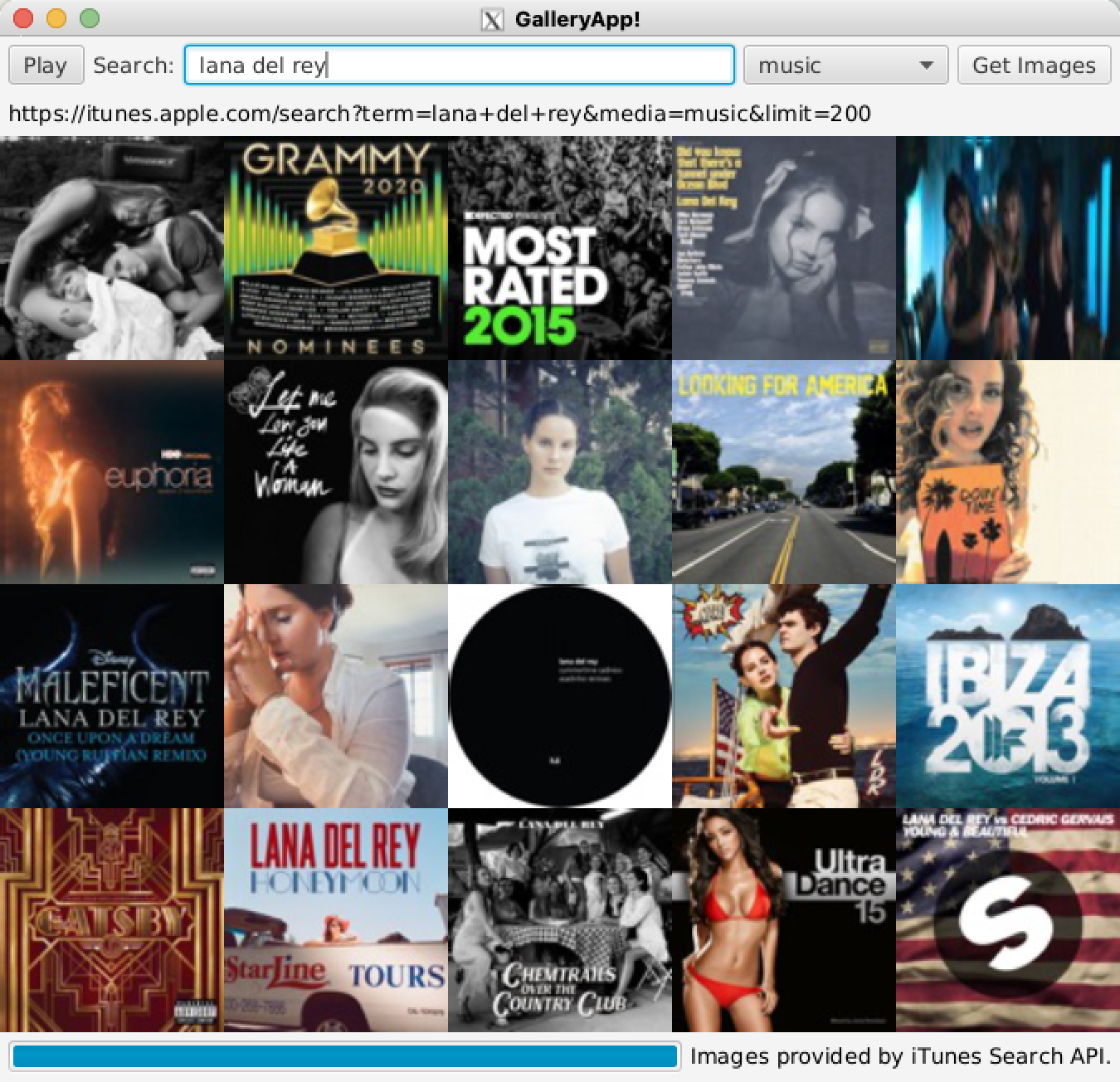This screenshot has width=1120, height=1082.
Task: Focus the search field containing lana del rey
Action: click(x=460, y=66)
